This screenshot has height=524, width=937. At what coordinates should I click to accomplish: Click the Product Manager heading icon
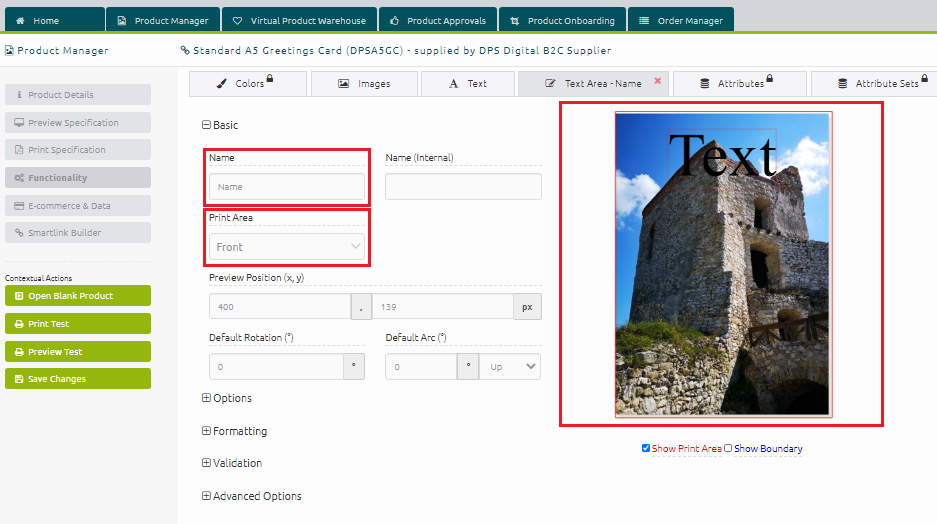pyautogui.click(x=9, y=50)
